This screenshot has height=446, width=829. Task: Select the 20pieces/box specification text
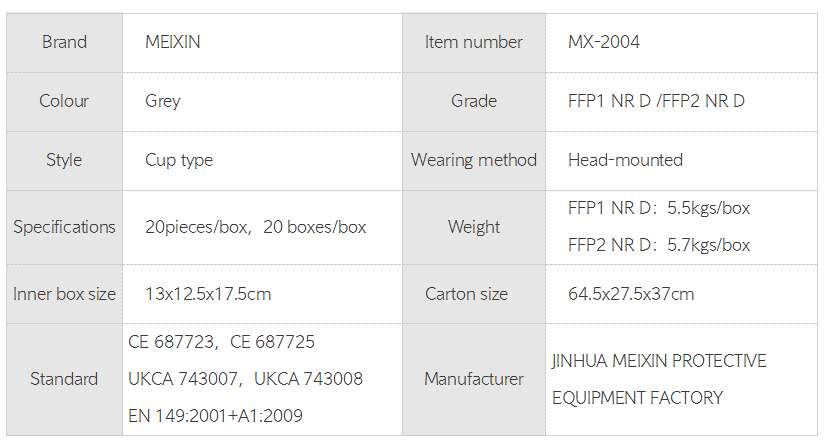[x=197, y=227]
